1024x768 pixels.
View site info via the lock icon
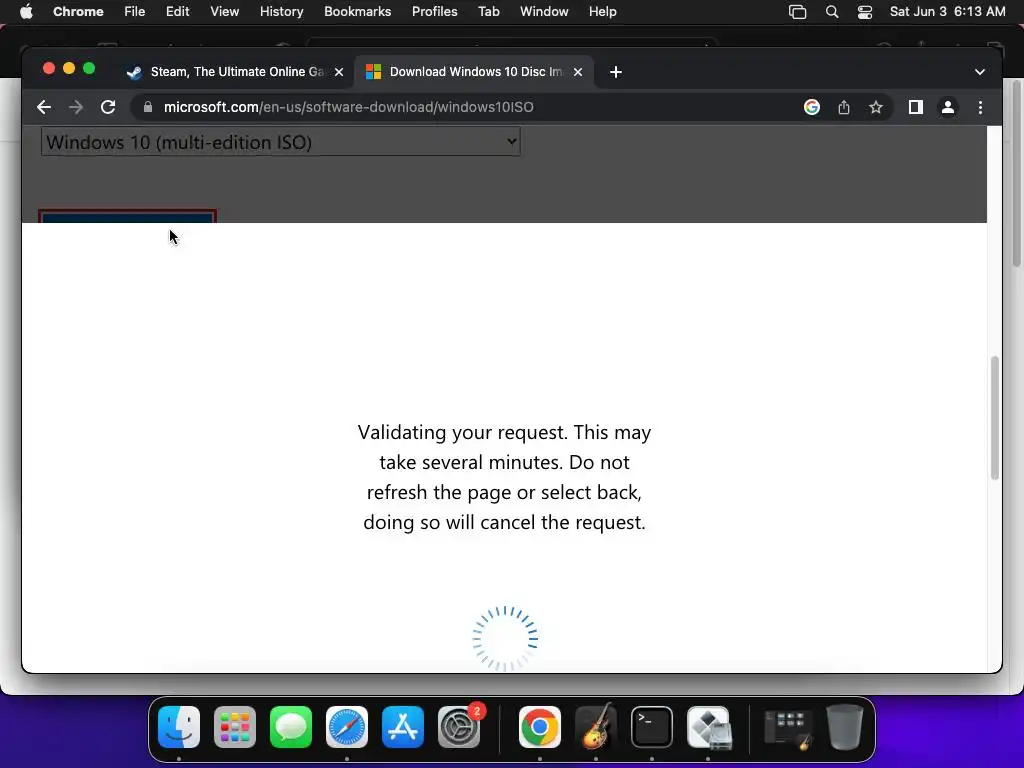(148, 107)
